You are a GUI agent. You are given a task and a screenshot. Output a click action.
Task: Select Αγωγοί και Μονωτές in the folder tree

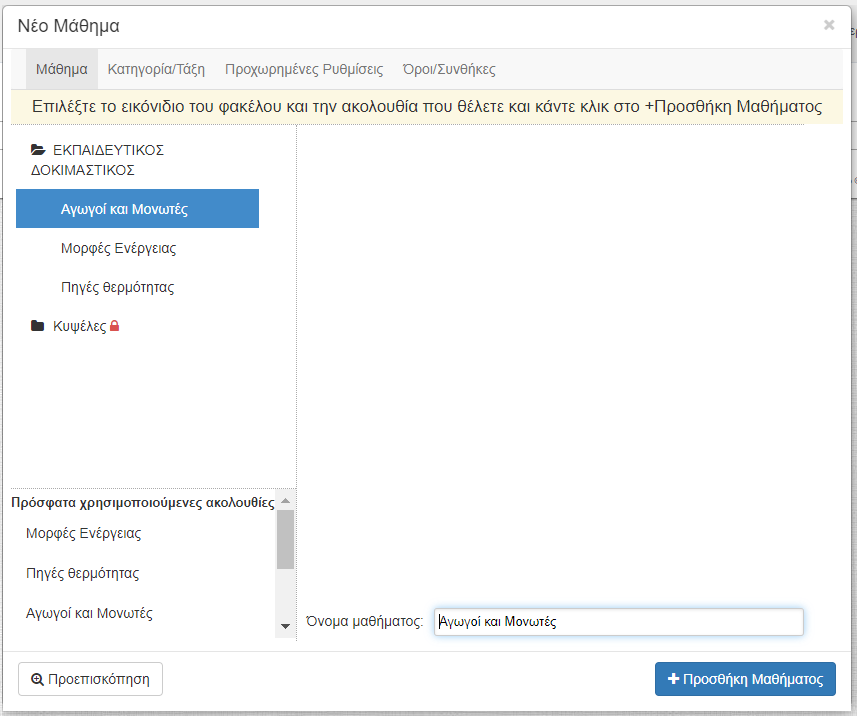tap(137, 209)
